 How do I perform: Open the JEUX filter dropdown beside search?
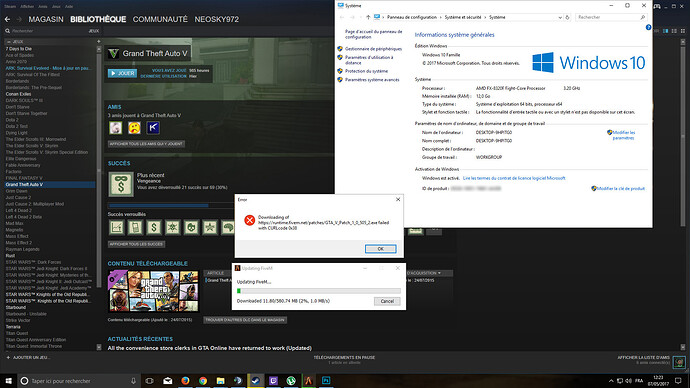coord(94,31)
